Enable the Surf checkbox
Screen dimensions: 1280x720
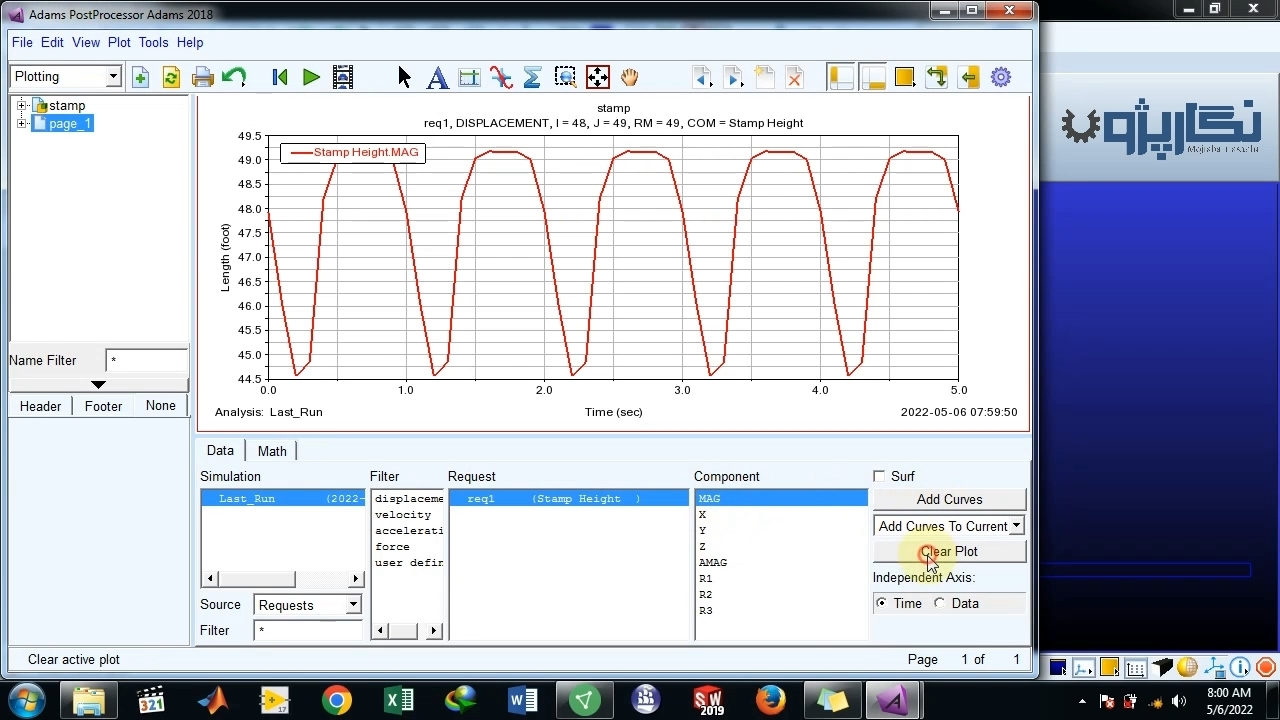[x=879, y=477]
